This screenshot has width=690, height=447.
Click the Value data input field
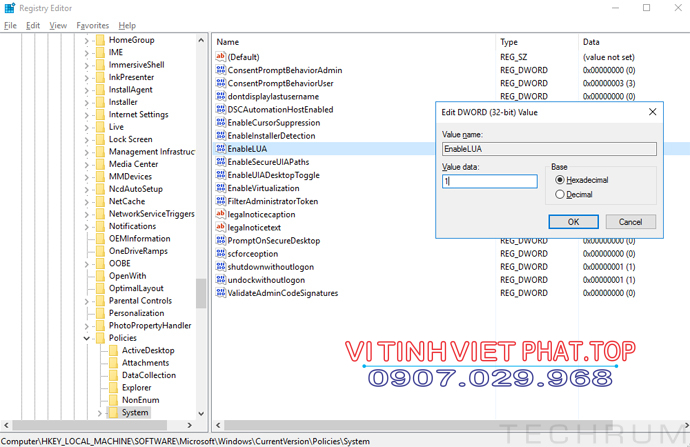(x=490, y=182)
